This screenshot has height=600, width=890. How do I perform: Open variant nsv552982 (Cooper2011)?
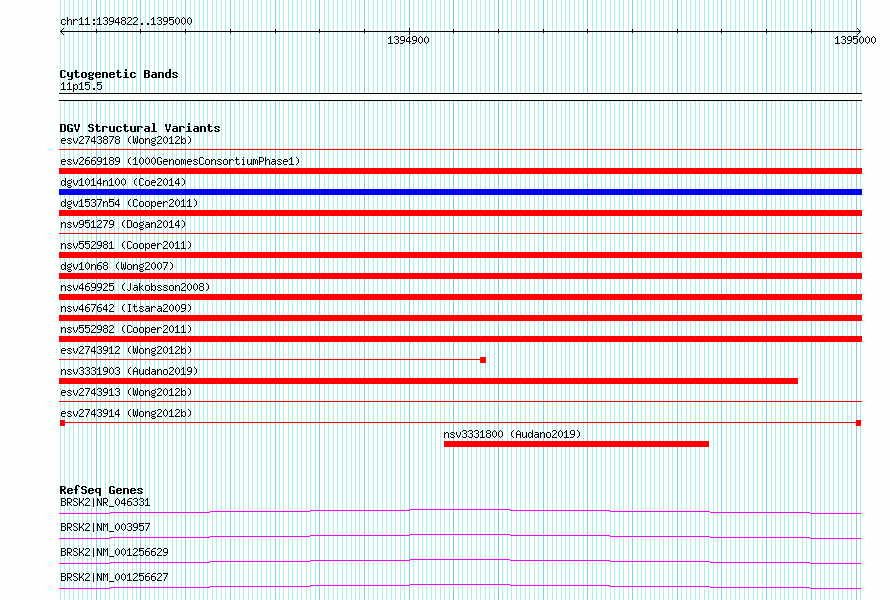126,329
